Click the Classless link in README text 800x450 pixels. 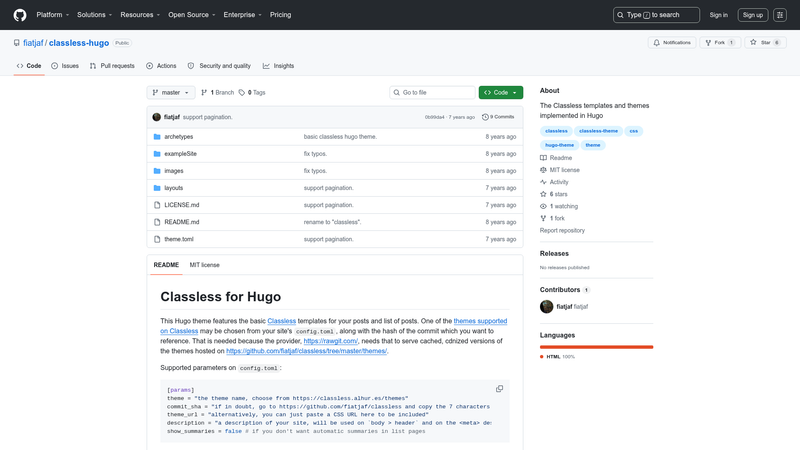[x=282, y=321]
